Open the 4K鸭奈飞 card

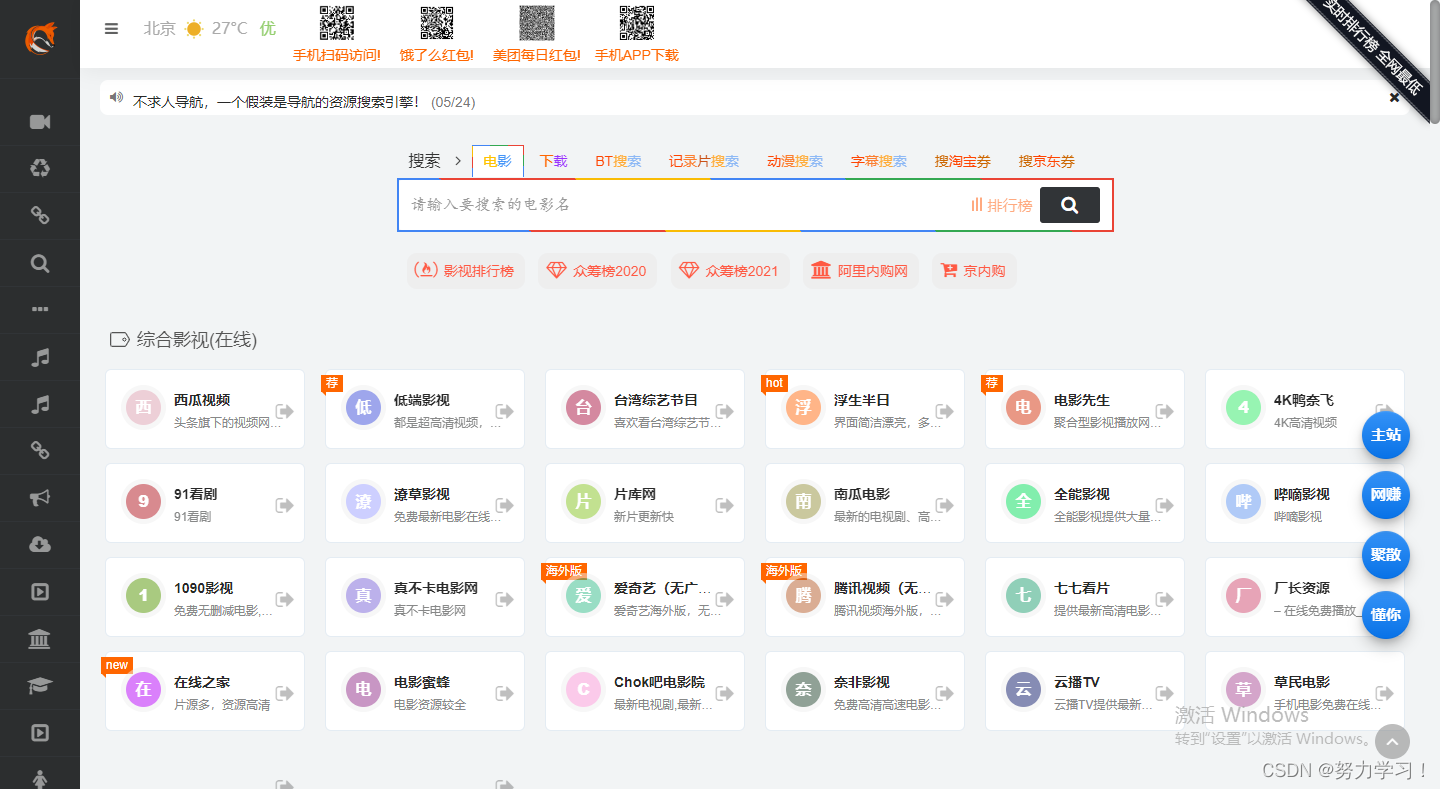point(1305,409)
